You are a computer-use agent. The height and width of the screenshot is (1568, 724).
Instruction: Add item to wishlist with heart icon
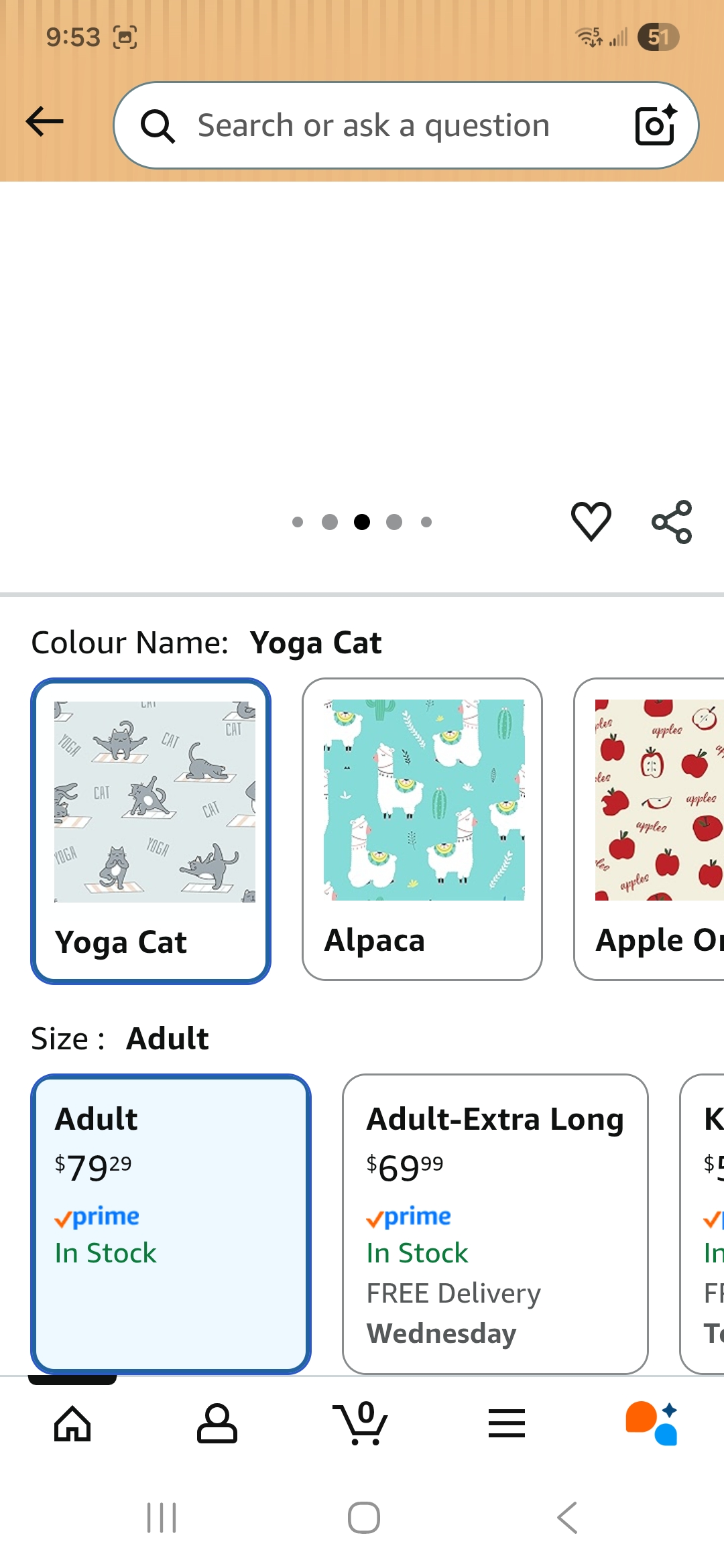tap(591, 521)
